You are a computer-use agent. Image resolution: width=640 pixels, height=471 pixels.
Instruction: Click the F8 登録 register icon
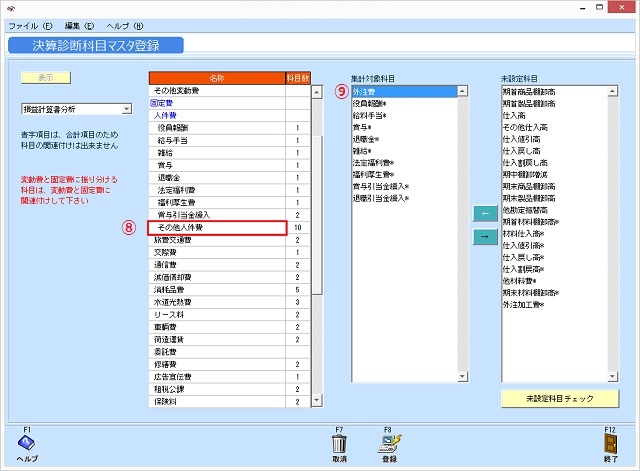click(389, 444)
